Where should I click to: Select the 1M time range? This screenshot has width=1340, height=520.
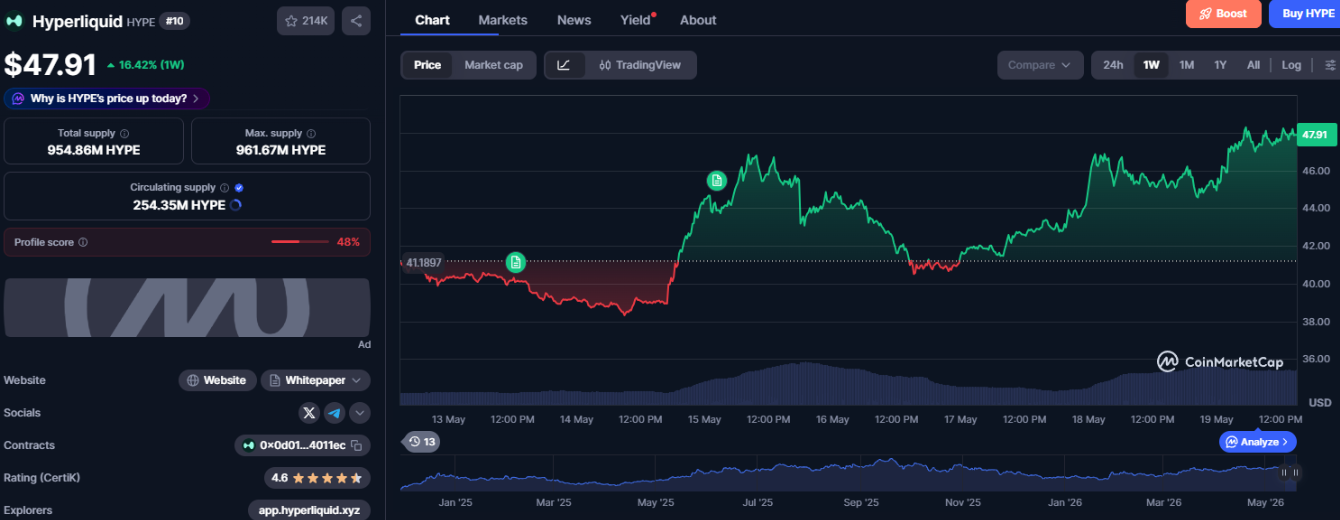click(x=1186, y=65)
